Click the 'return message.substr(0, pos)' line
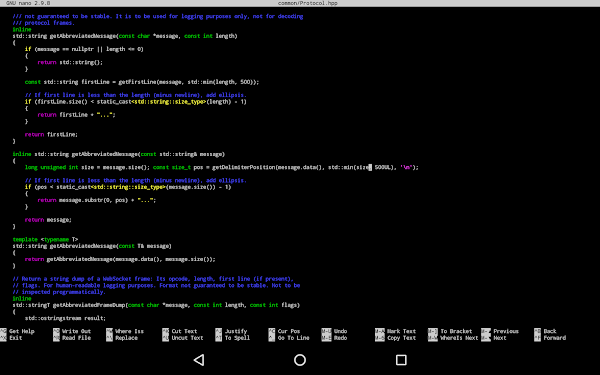The image size is (600, 375). [96, 200]
